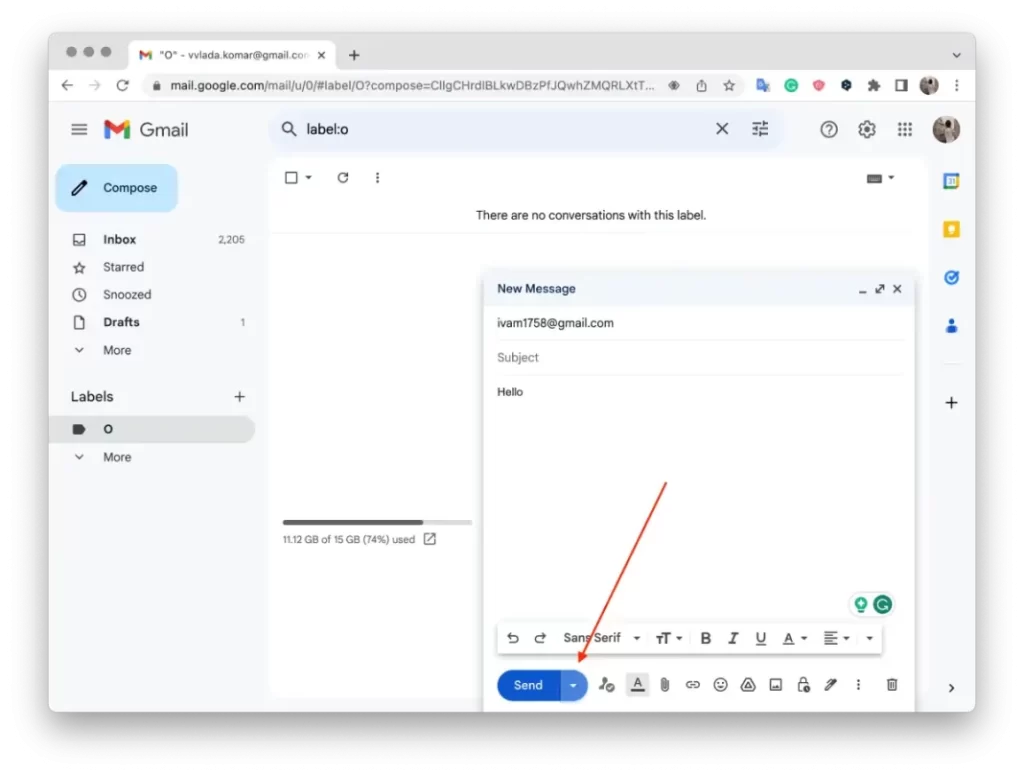Open the Grammarly icon in compose
Screen dimensions: 1024x776
click(882, 605)
